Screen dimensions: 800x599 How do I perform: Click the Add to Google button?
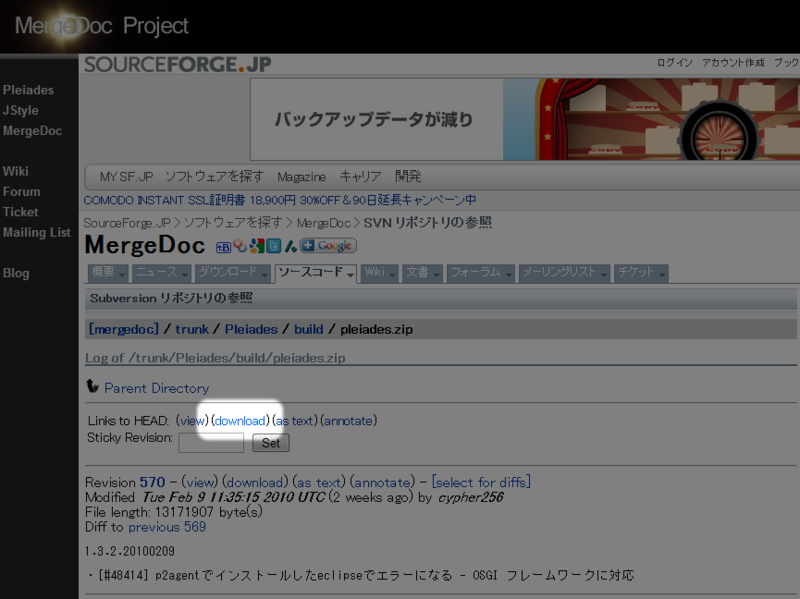pos(328,246)
